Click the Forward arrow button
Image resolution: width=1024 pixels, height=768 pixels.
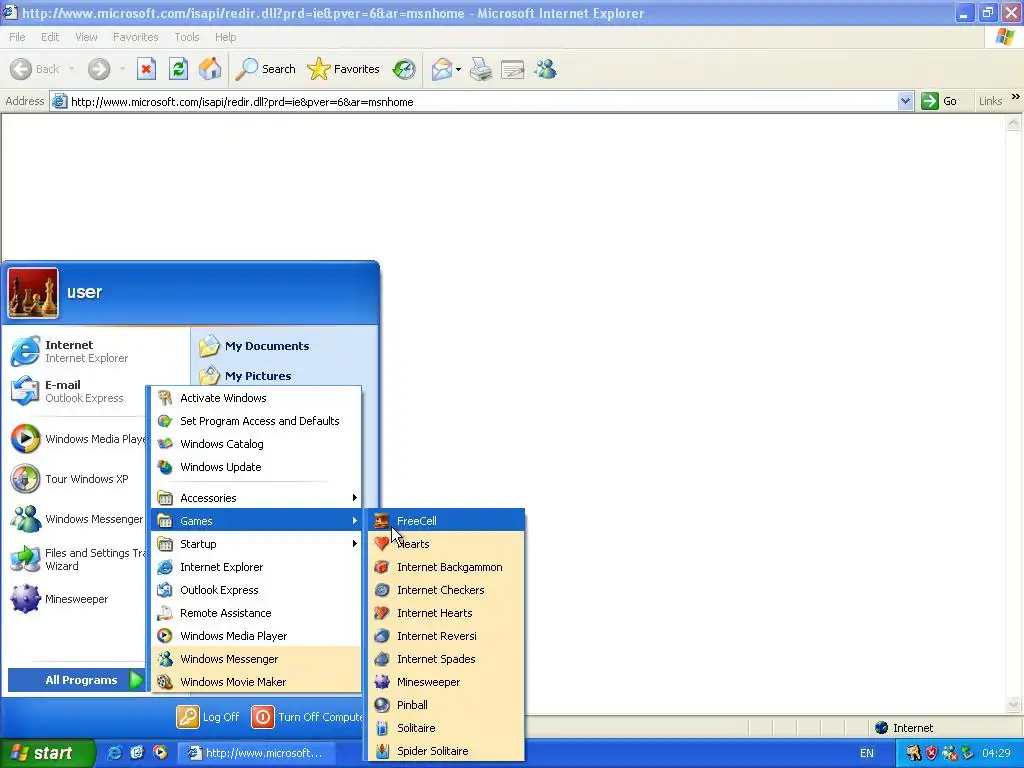99,69
